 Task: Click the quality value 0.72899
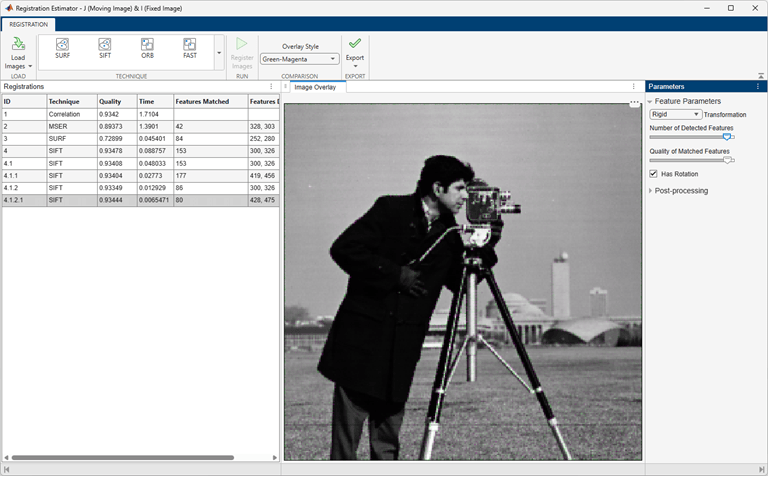click(111, 139)
